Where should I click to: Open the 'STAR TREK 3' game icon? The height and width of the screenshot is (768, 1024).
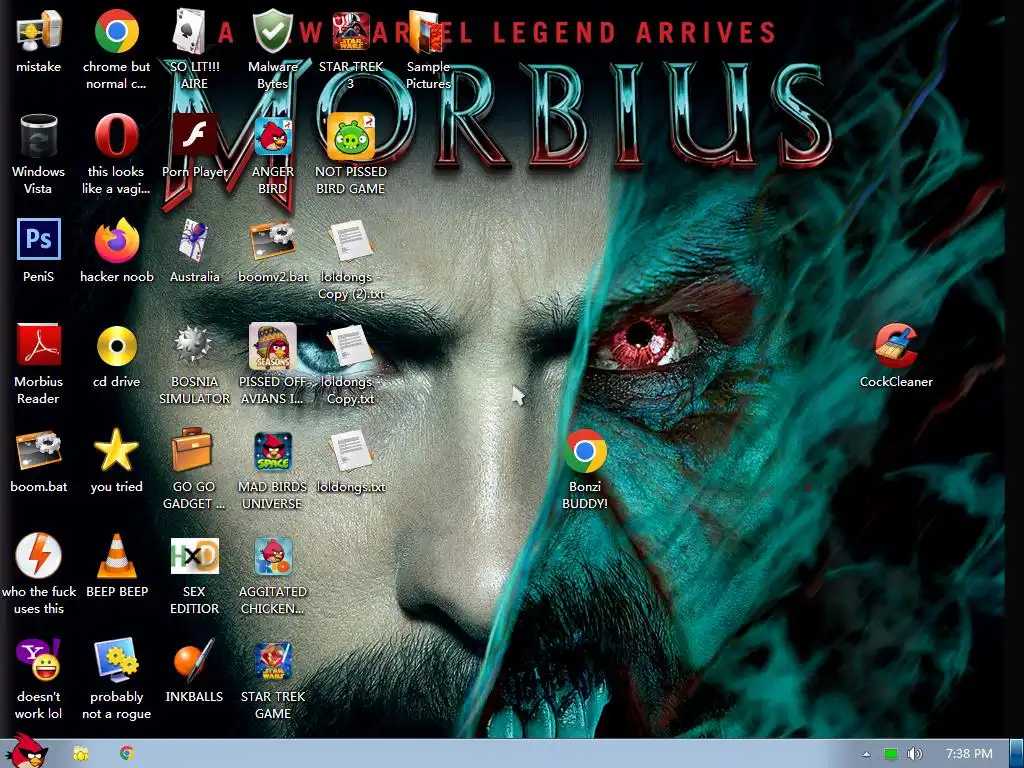(351, 31)
